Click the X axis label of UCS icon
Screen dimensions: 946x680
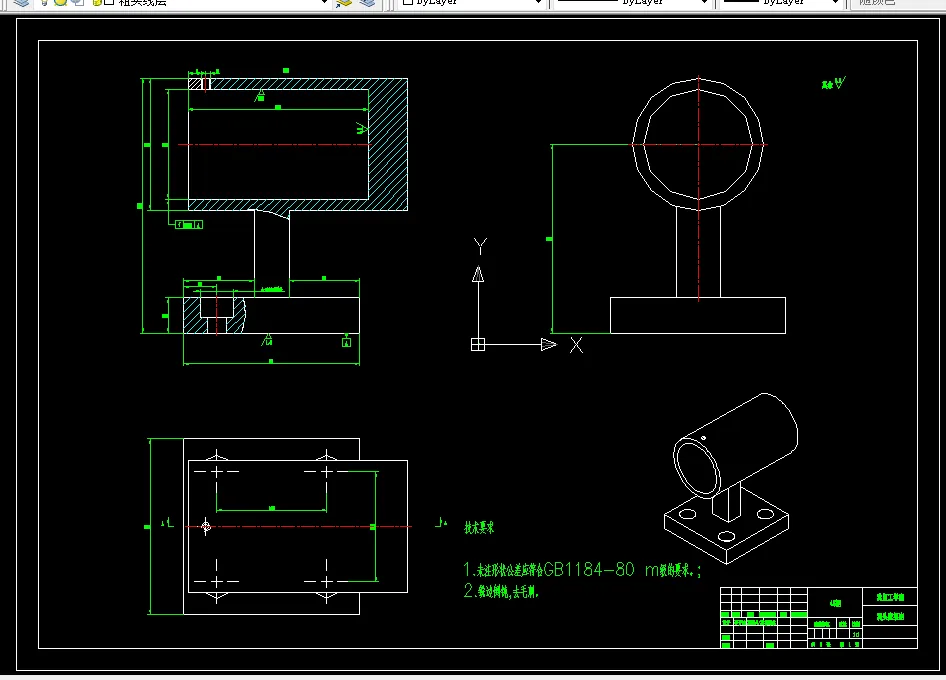click(x=576, y=345)
